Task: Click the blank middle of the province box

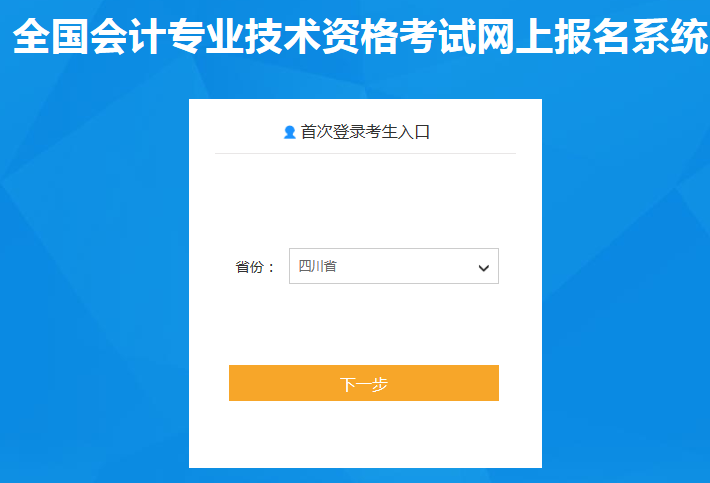Action: click(x=408, y=266)
